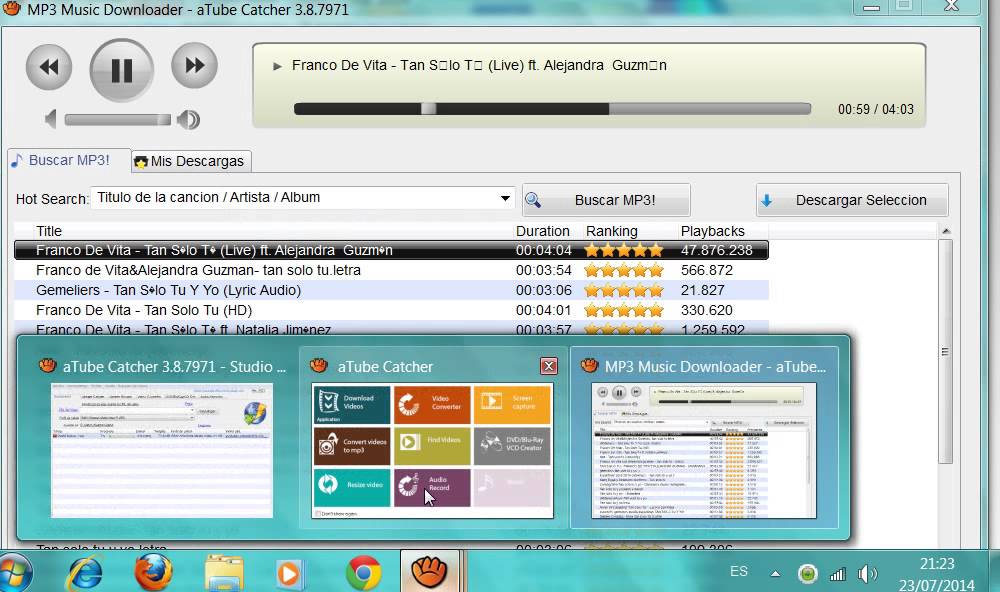The image size is (1000, 592).
Task: Click the Descargar Seleccion button
Action: 852,200
